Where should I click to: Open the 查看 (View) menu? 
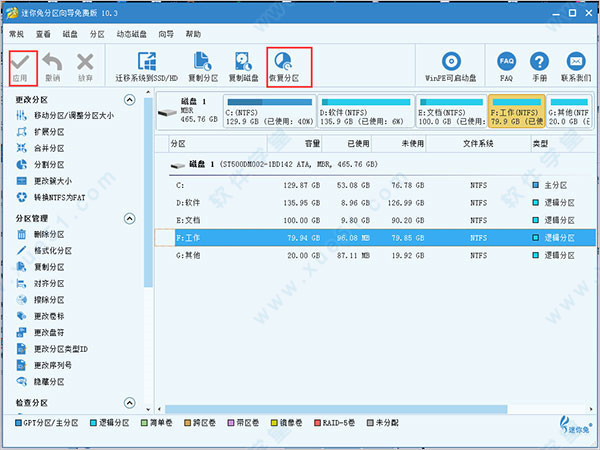point(43,34)
